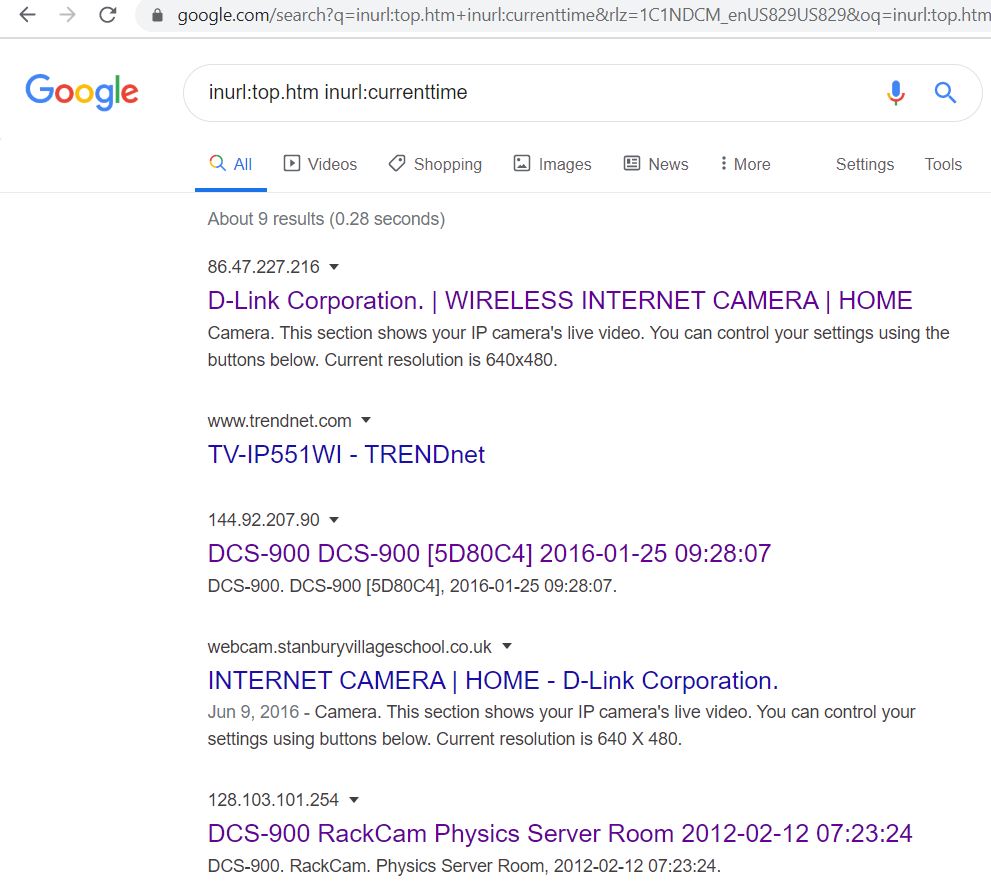Select the All results tab

tap(231, 164)
